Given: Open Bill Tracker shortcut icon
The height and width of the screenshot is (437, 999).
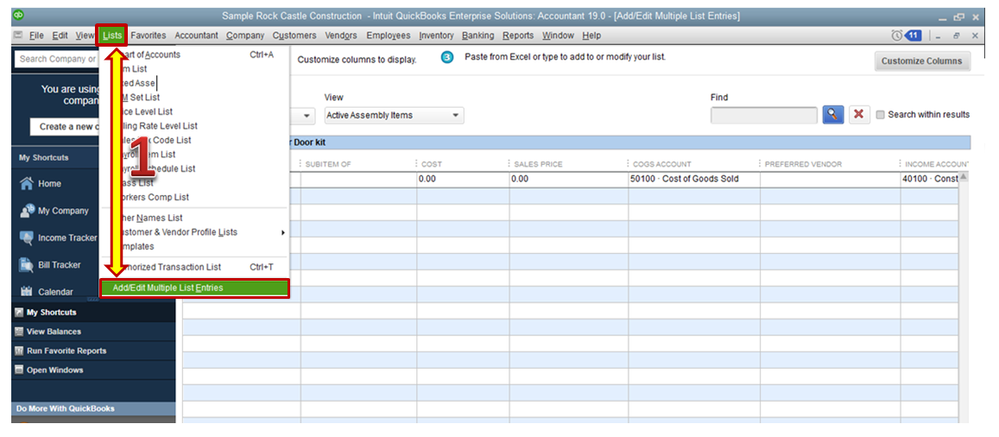Looking at the screenshot, I should pos(26,265).
